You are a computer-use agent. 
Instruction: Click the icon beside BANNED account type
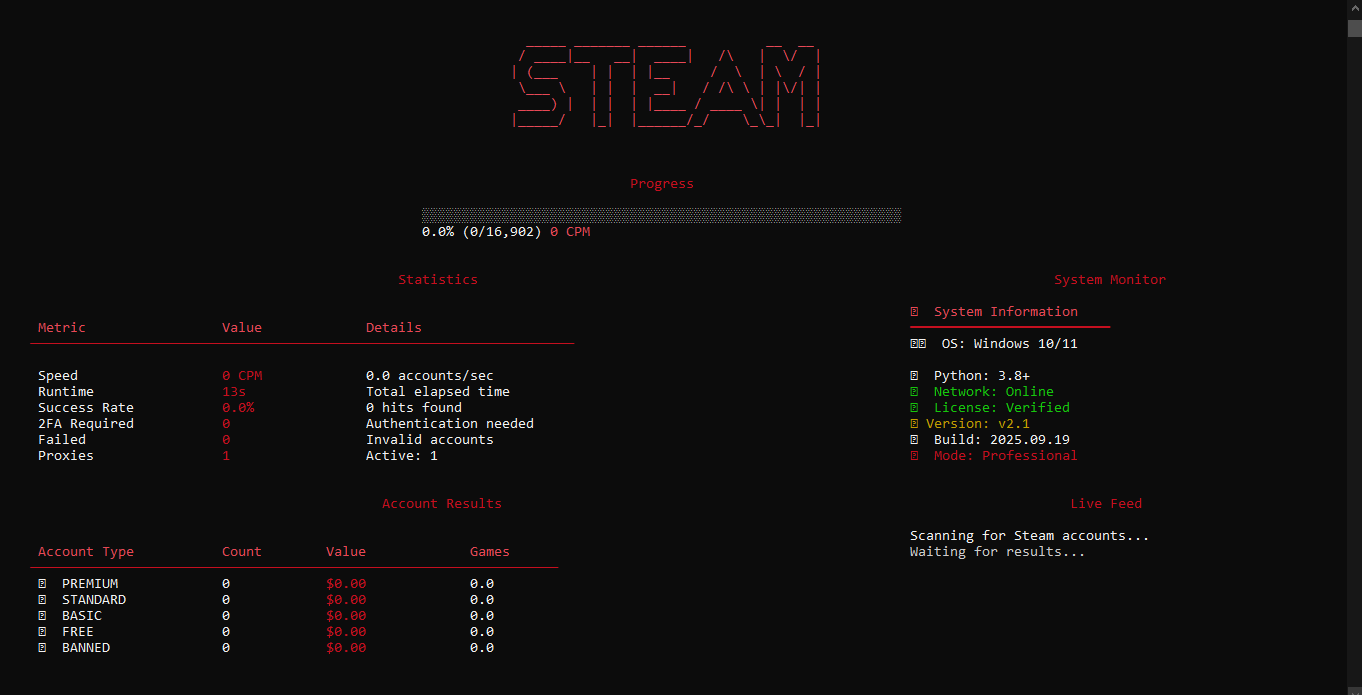42,648
